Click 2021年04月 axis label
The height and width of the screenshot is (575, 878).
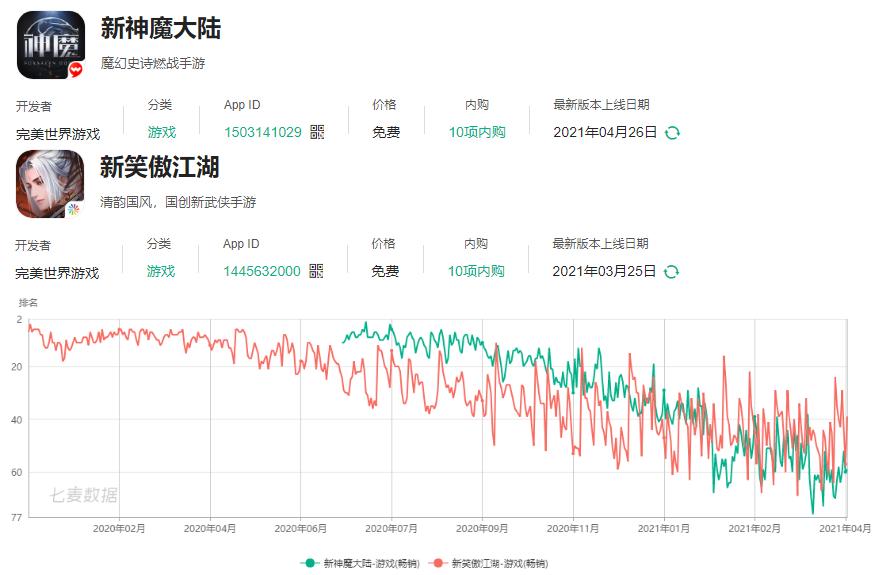click(845, 529)
